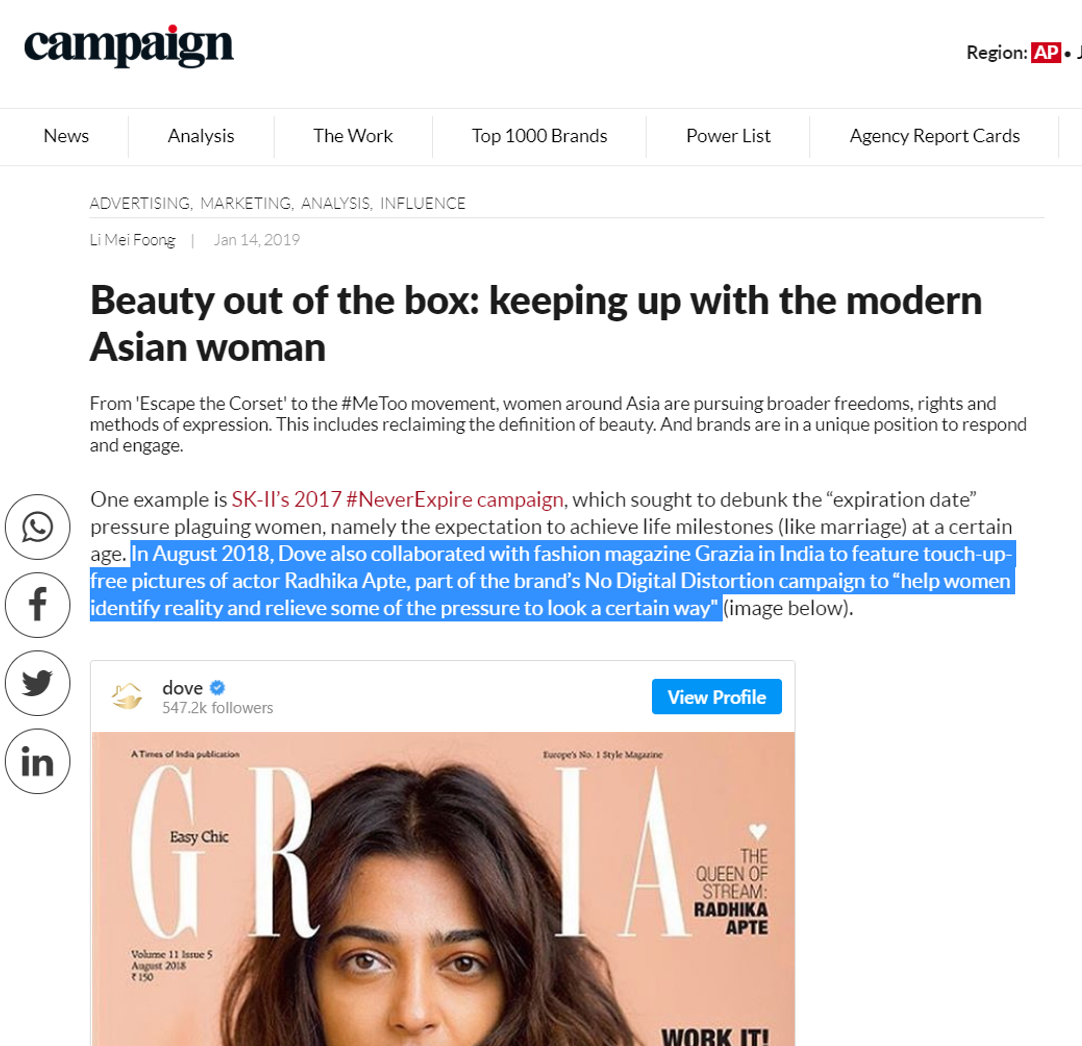The width and height of the screenshot is (1082, 1046).
Task: Go to The Work section
Action: [353, 136]
